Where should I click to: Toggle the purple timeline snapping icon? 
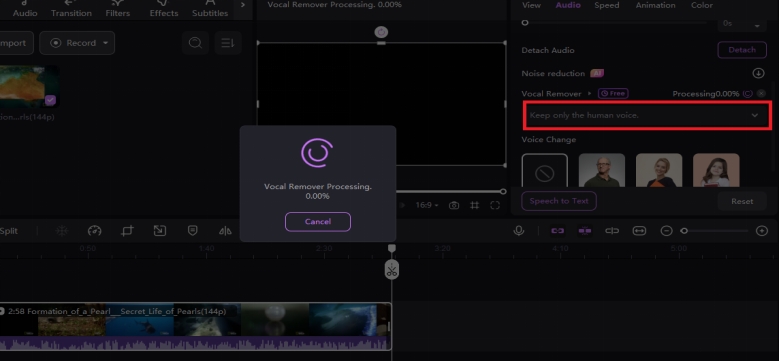(585, 231)
